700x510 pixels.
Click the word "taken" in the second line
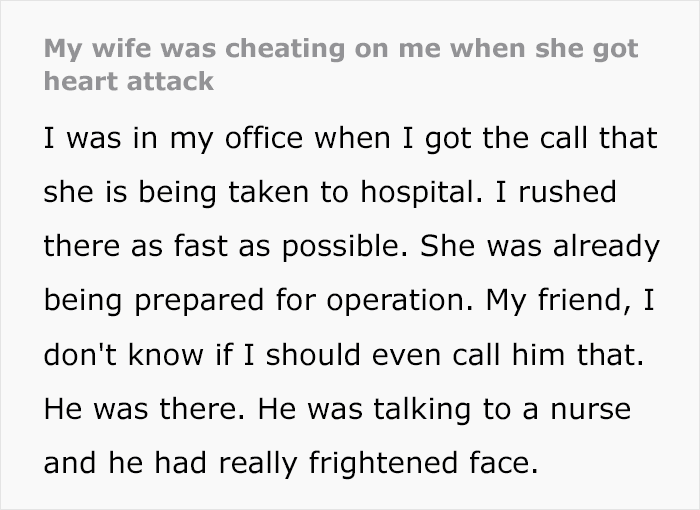tap(268, 192)
